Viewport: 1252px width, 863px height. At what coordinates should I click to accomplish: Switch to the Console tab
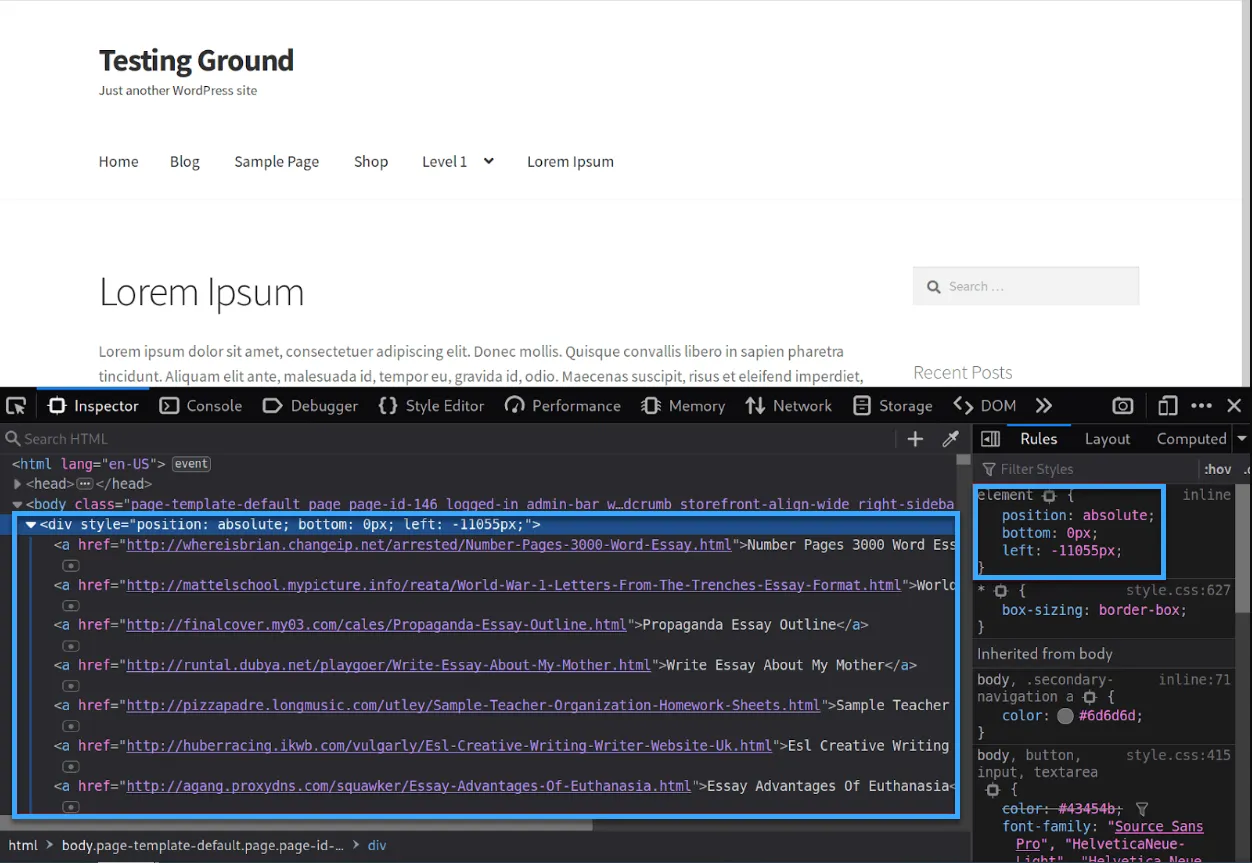tap(201, 406)
